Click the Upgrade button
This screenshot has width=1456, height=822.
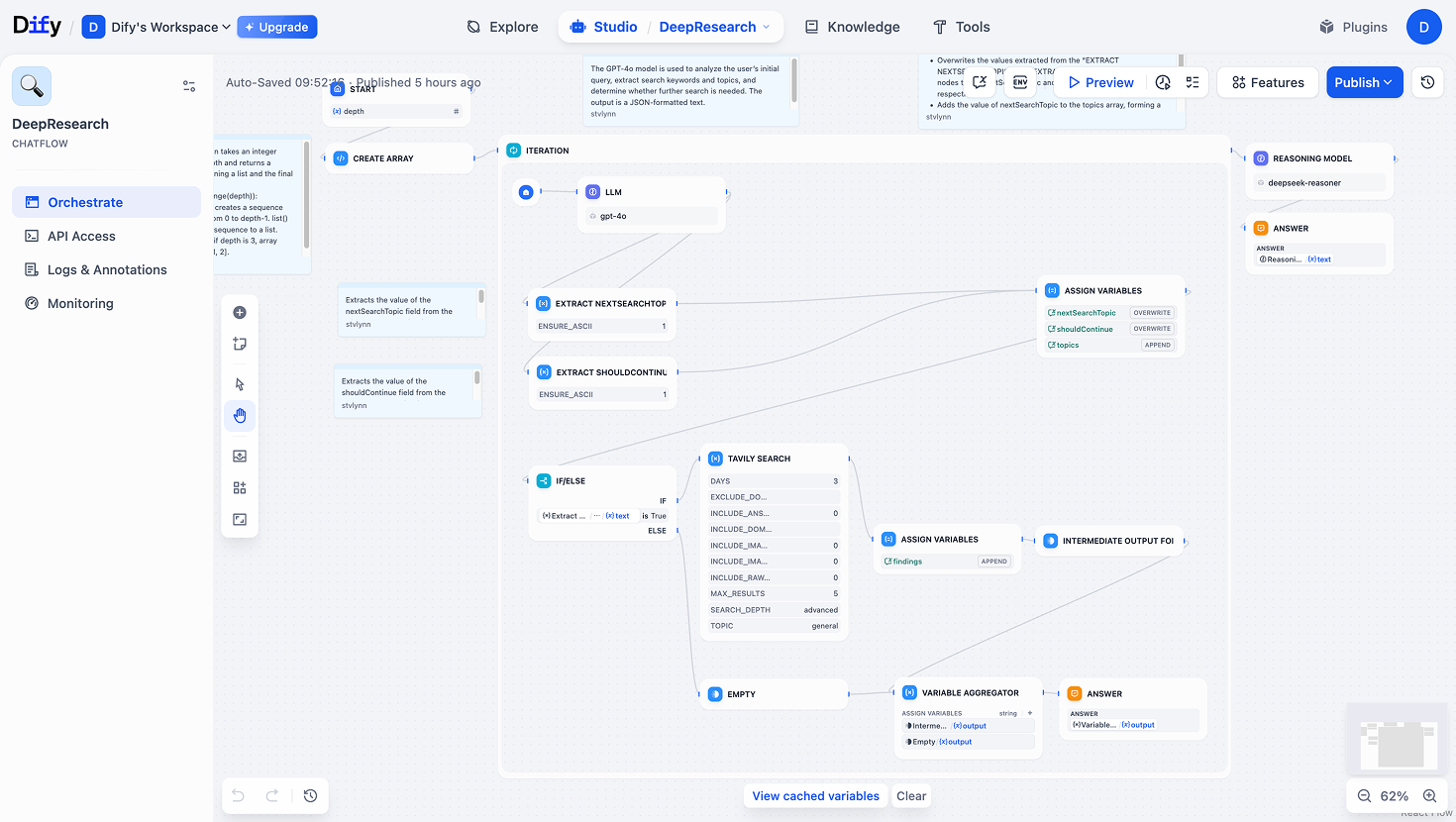(x=277, y=27)
